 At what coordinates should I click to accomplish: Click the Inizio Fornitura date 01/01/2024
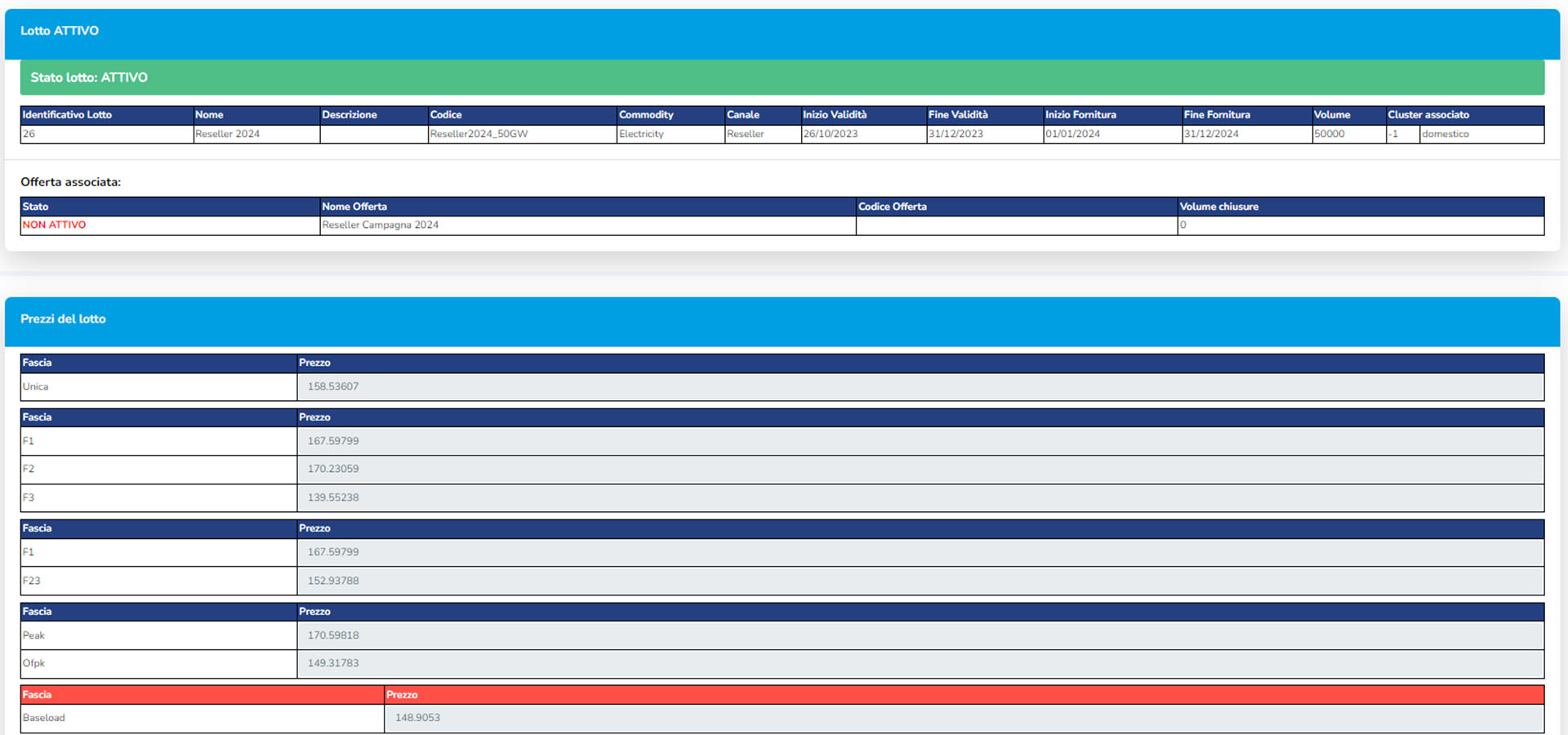(1073, 134)
